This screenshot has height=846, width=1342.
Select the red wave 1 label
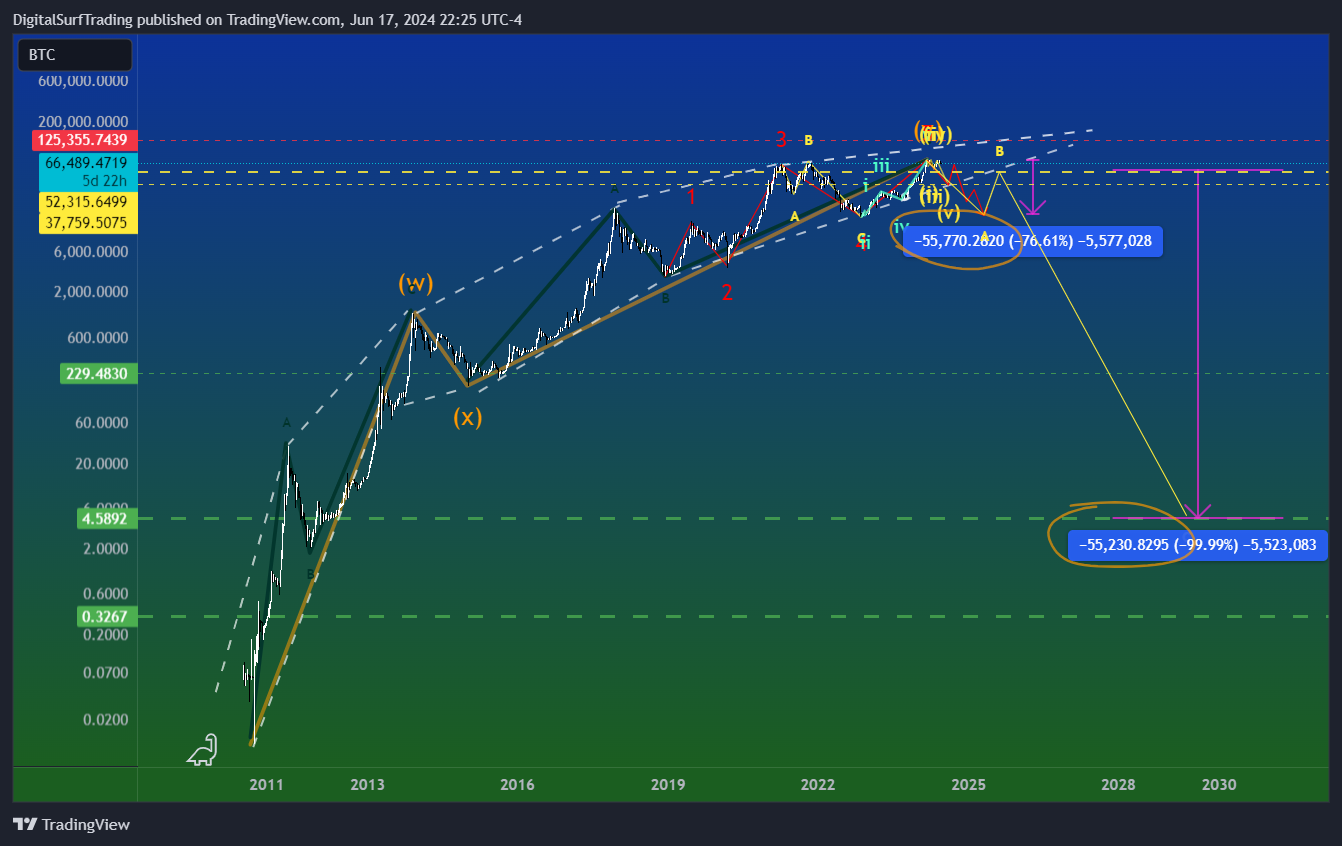691,196
